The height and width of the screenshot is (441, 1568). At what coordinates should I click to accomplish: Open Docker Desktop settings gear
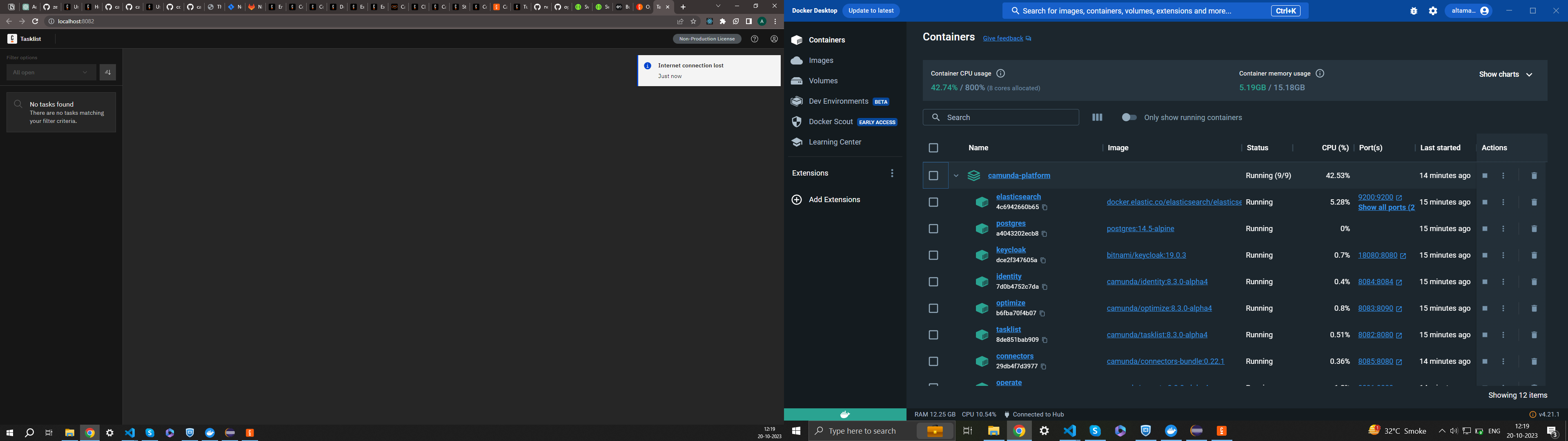click(x=1433, y=11)
